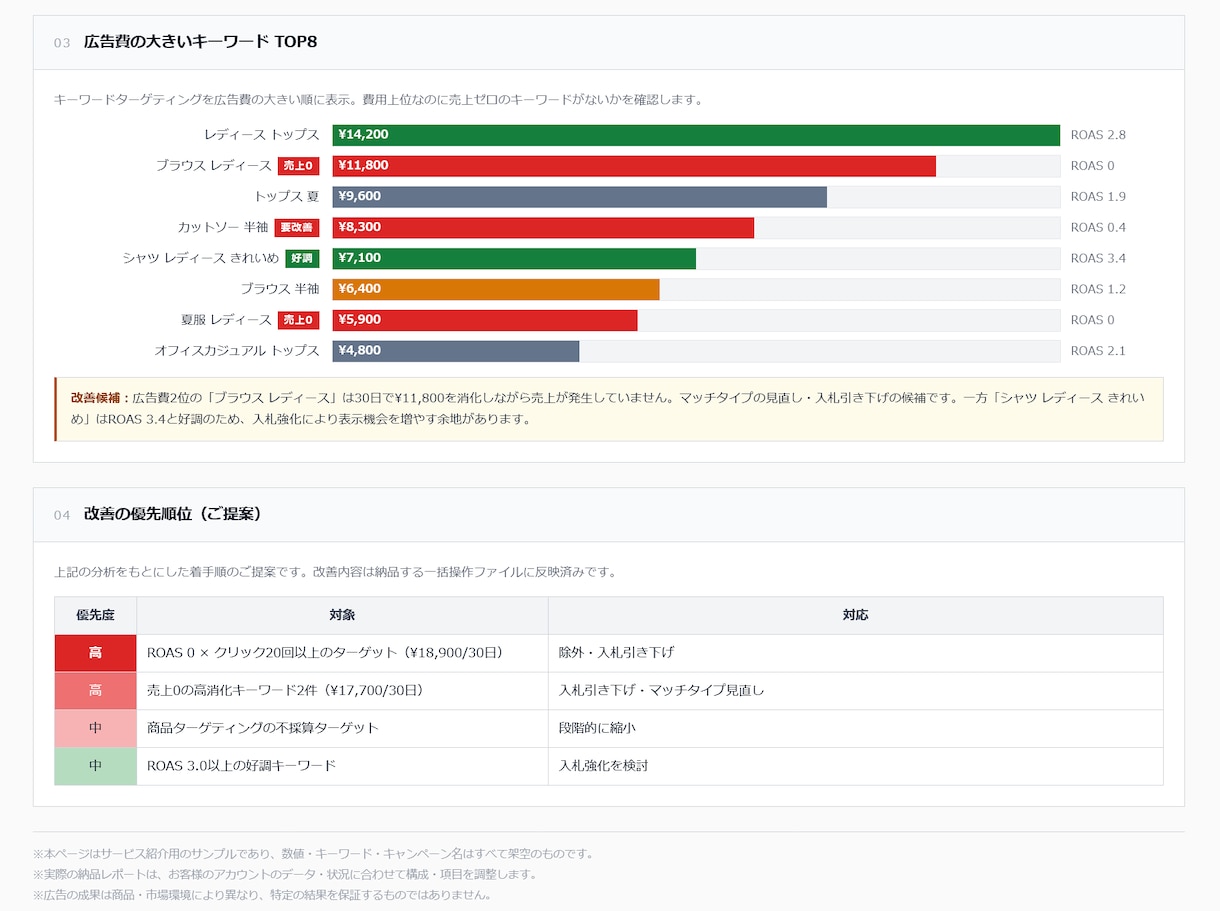Screen dimensions: 1220x911
Task: Click the section number 03
Action: pos(62,43)
